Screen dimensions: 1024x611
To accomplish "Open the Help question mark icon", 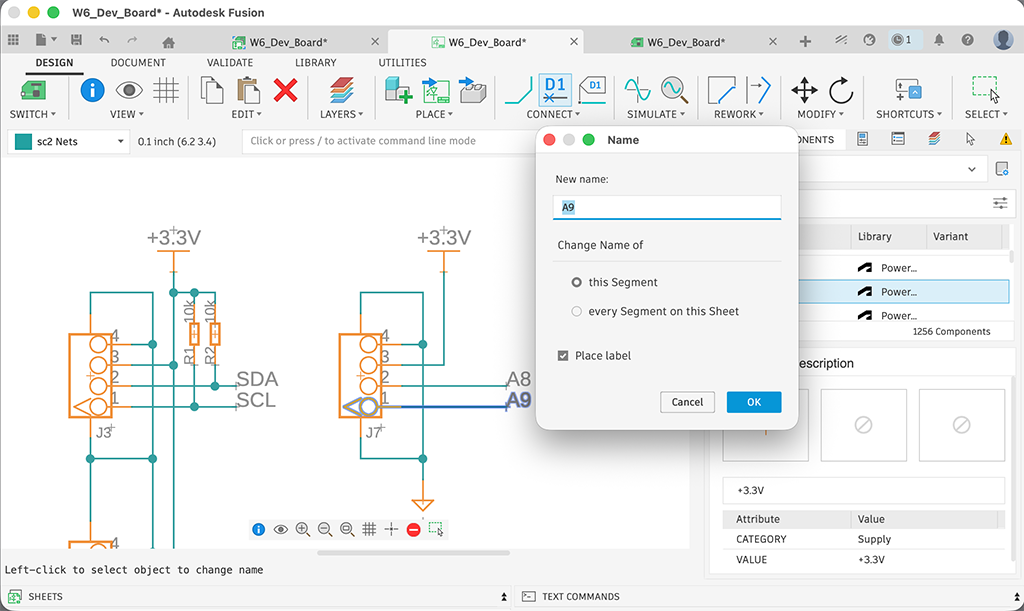I will [x=968, y=40].
